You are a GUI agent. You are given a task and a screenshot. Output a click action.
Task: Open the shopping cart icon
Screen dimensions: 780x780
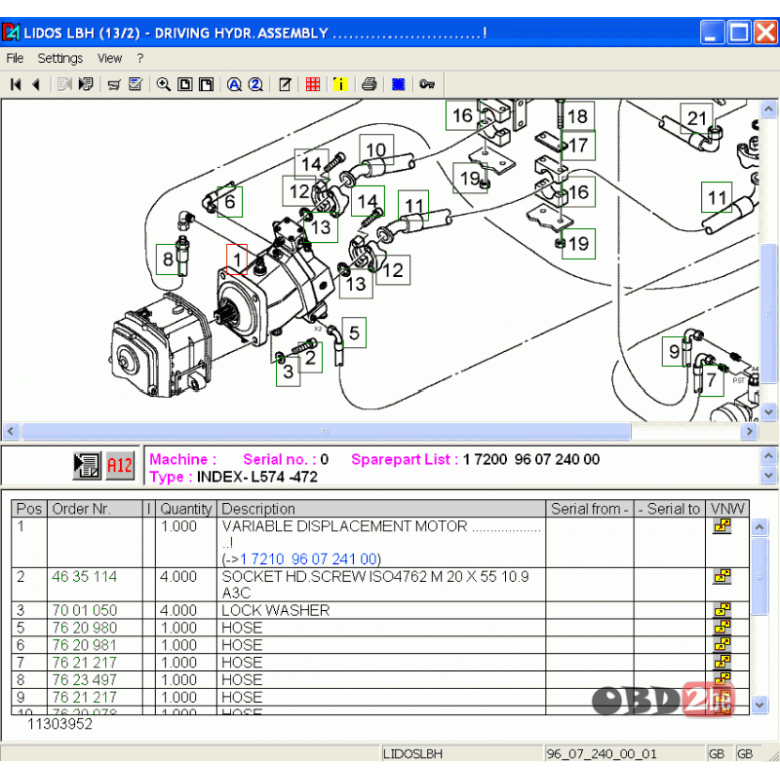tap(114, 85)
